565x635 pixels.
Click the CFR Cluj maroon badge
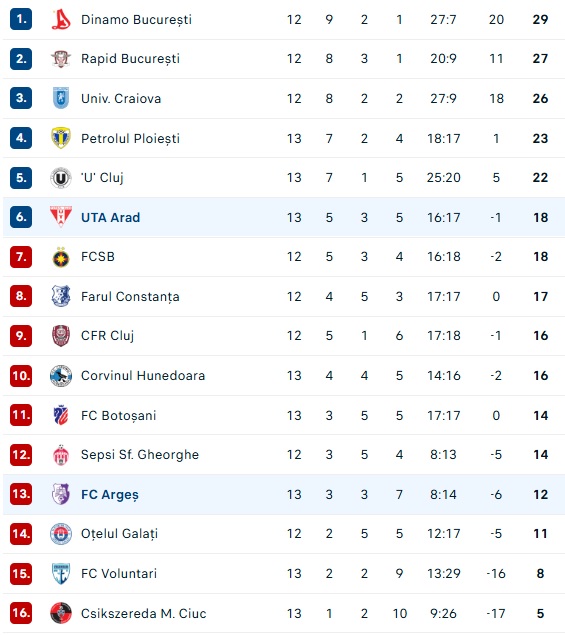pos(61,336)
